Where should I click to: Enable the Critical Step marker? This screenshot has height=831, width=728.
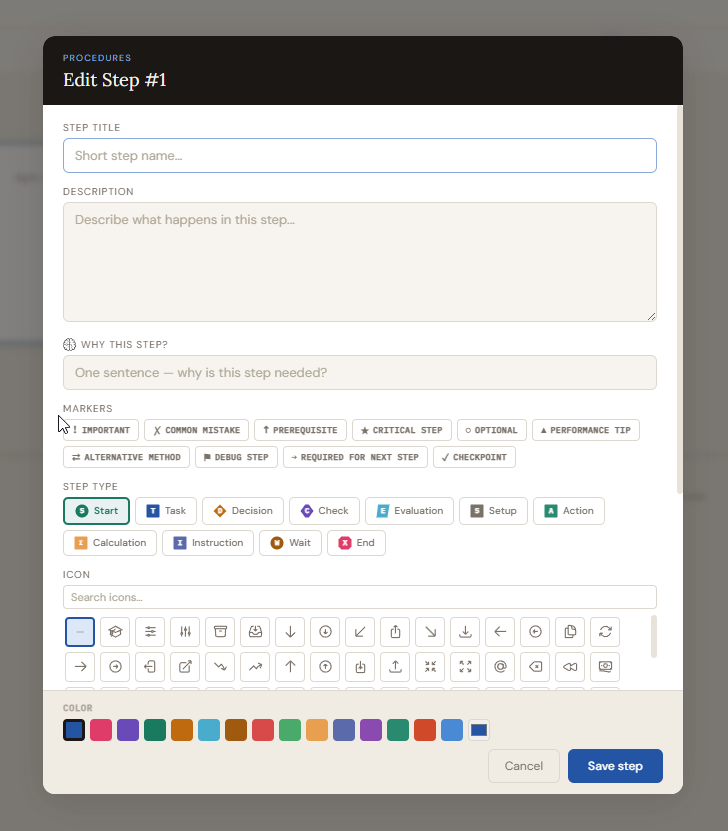pos(402,430)
